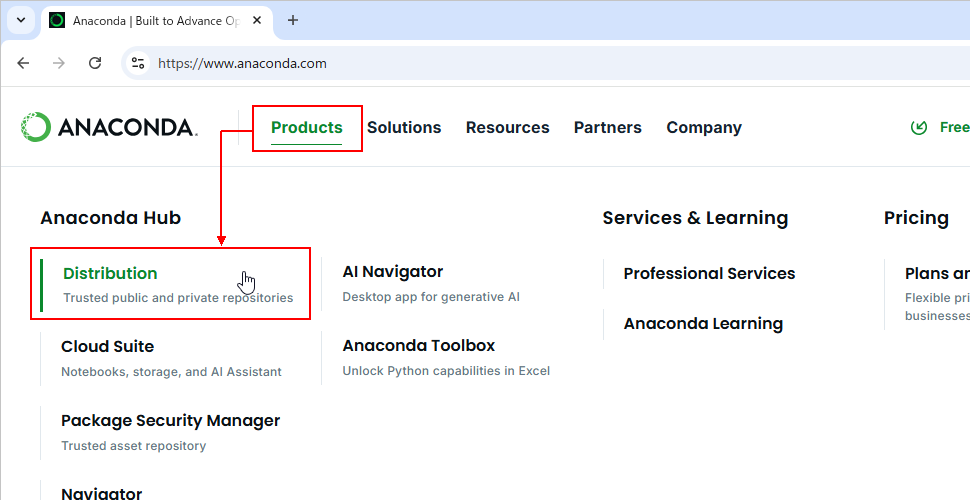
Task: Open the Partners menu
Action: [x=607, y=127]
